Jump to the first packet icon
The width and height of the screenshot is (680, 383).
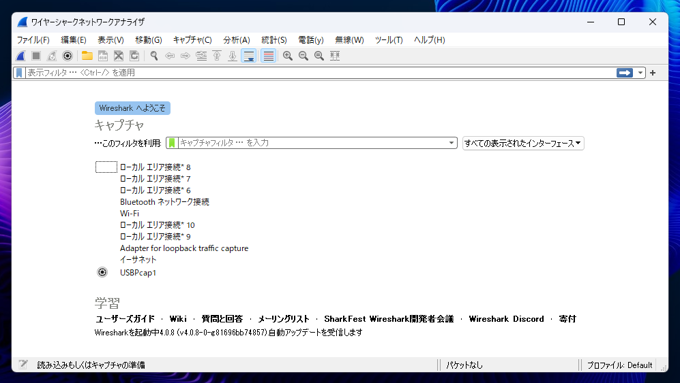pos(217,56)
